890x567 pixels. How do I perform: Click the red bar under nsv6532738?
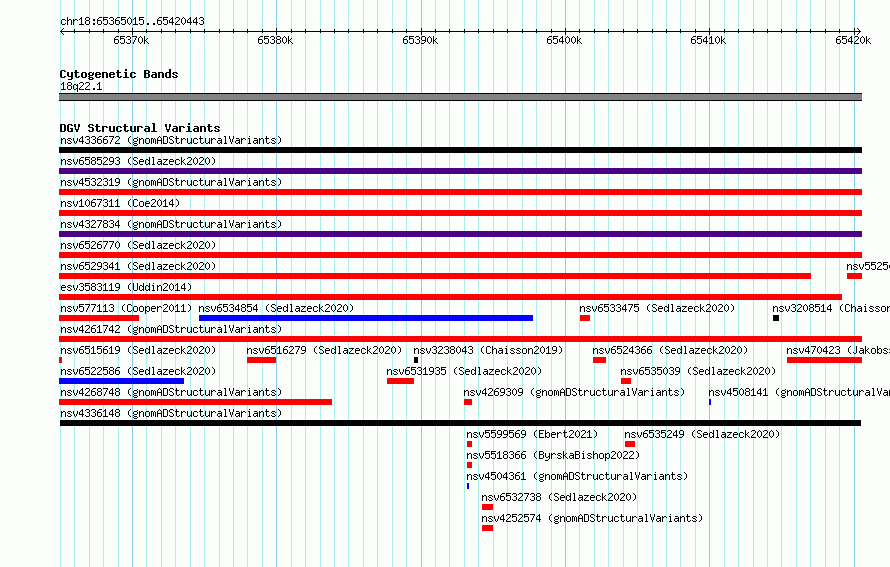click(x=488, y=507)
